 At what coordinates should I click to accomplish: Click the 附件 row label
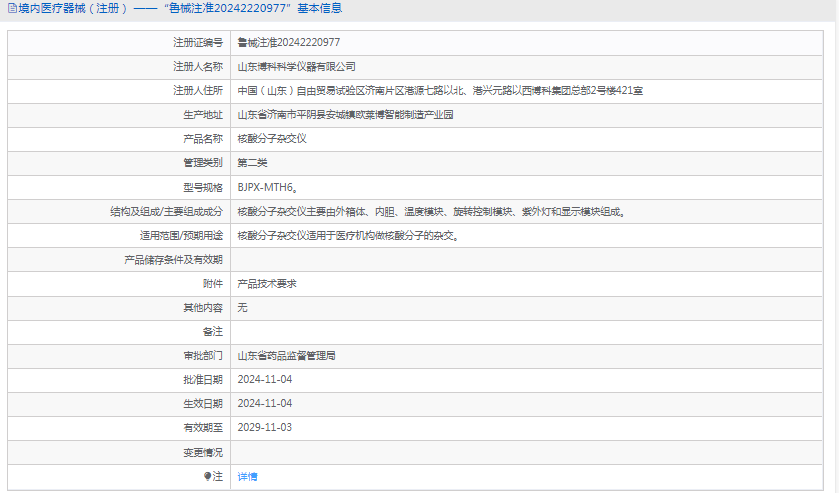212,284
